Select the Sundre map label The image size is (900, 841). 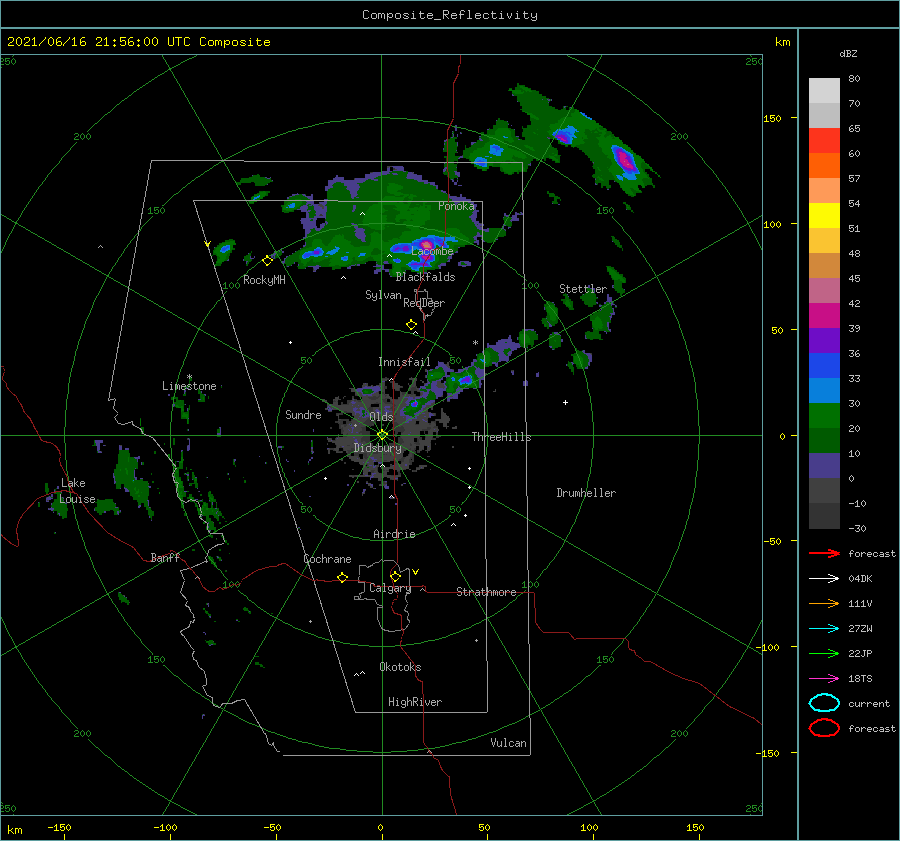[303, 414]
